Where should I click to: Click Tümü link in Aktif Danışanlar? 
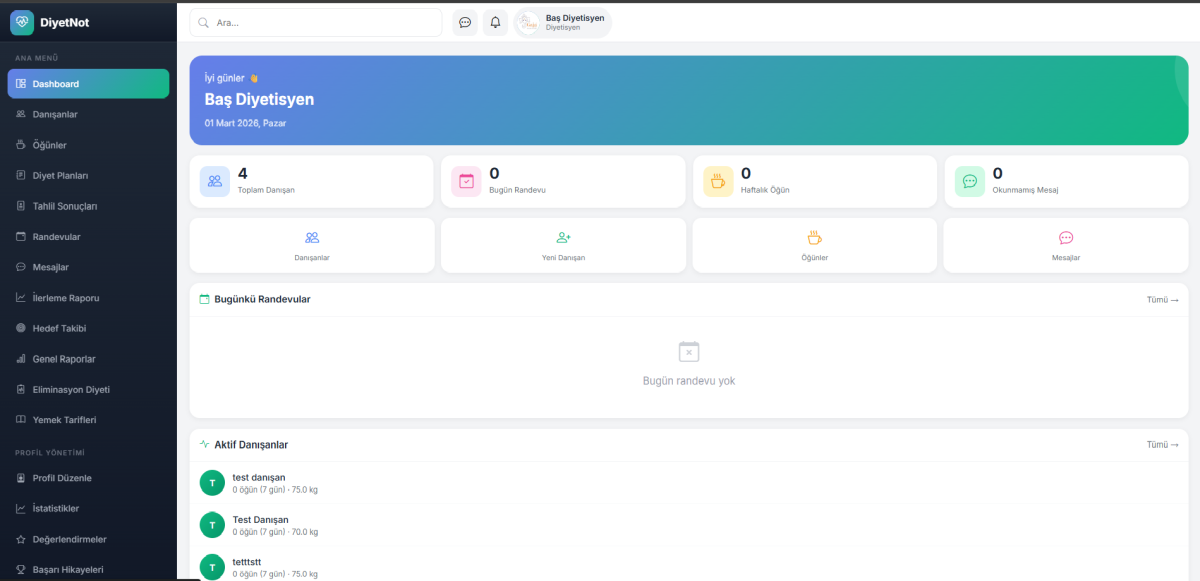1162,445
